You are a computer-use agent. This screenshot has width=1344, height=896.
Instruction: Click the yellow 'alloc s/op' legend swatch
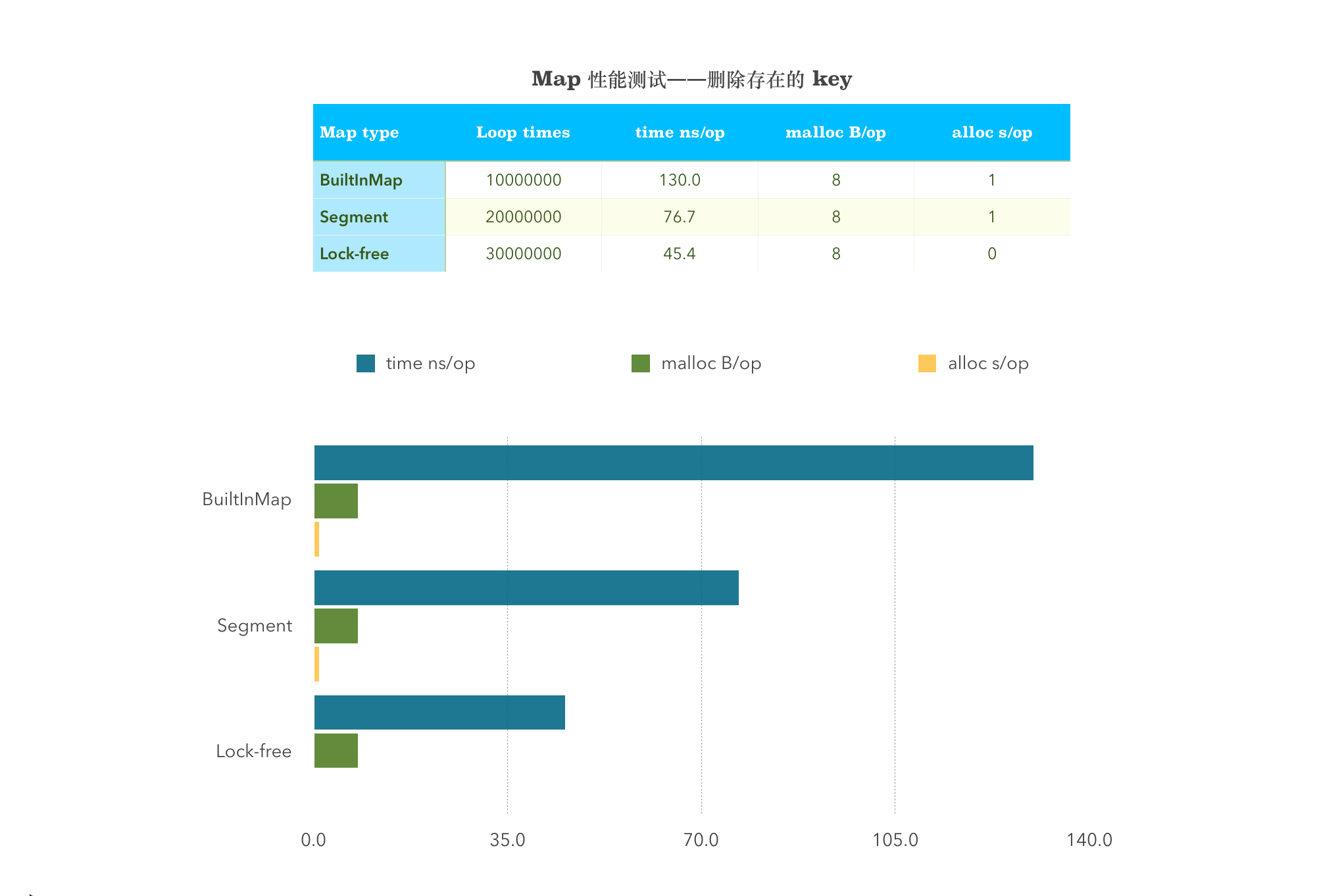click(927, 363)
